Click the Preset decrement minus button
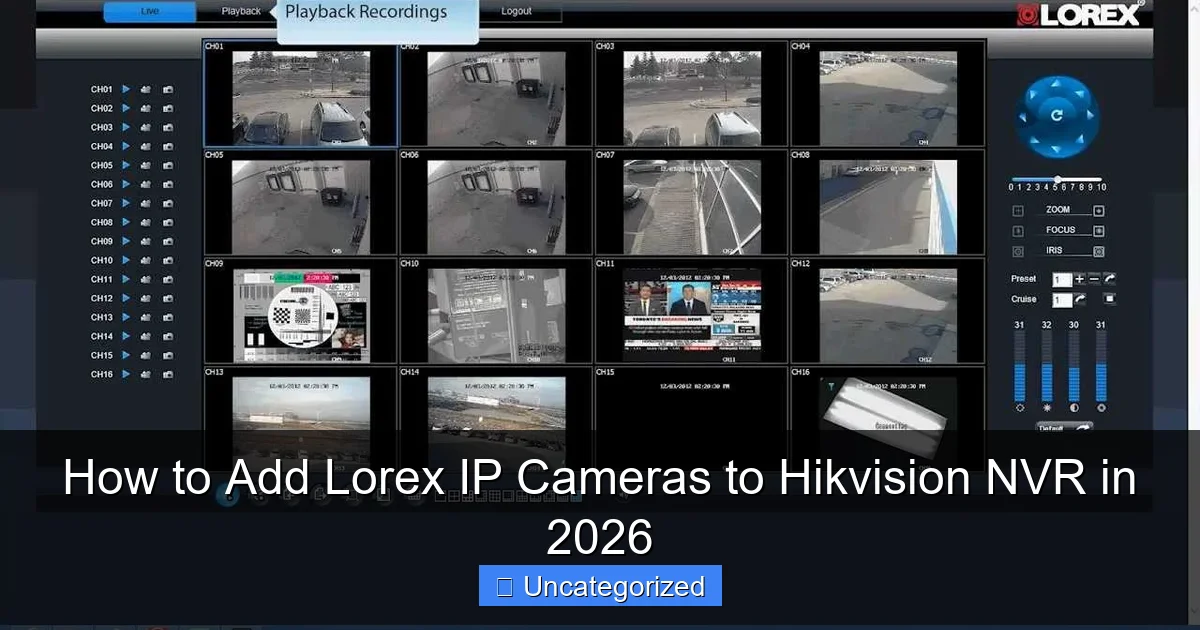 pos(1092,278)
